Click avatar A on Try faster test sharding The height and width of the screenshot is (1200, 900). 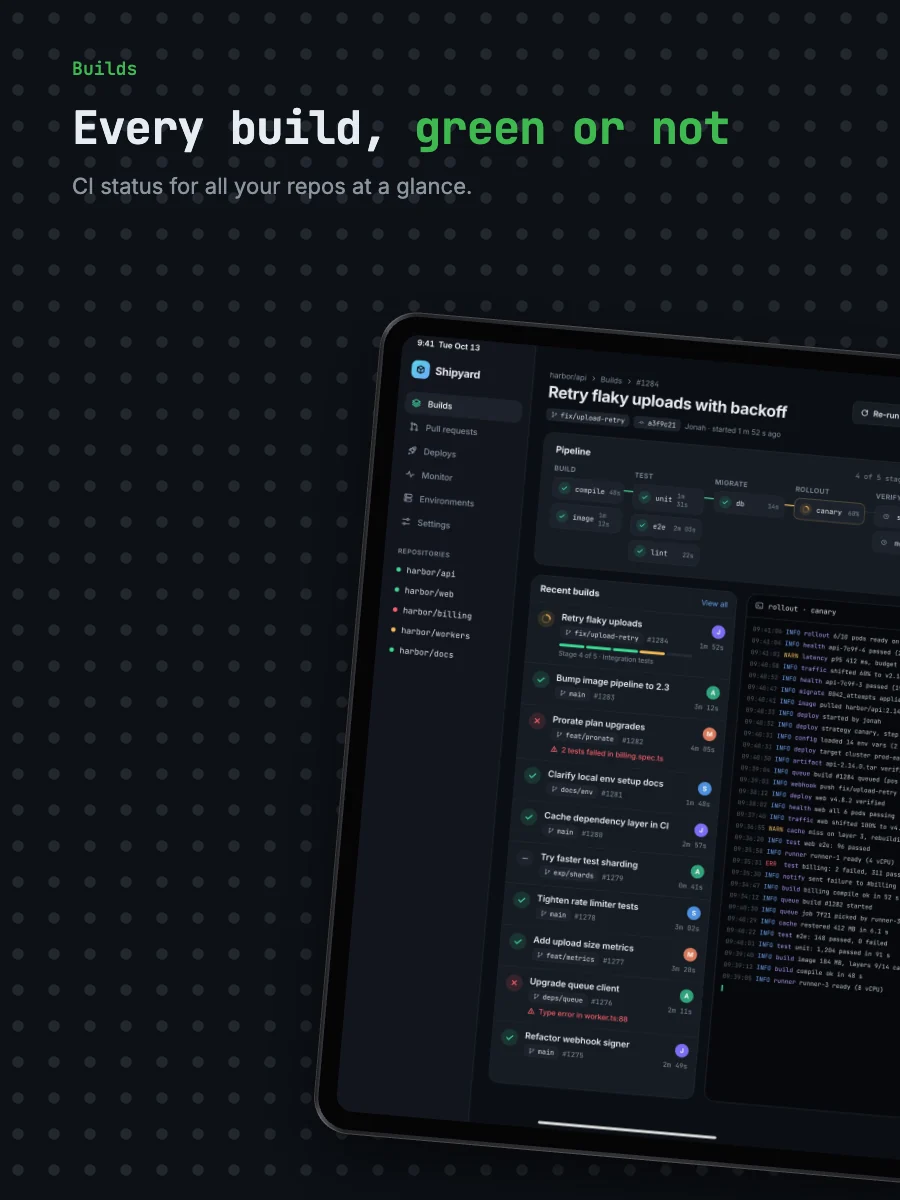click(697, 872)
